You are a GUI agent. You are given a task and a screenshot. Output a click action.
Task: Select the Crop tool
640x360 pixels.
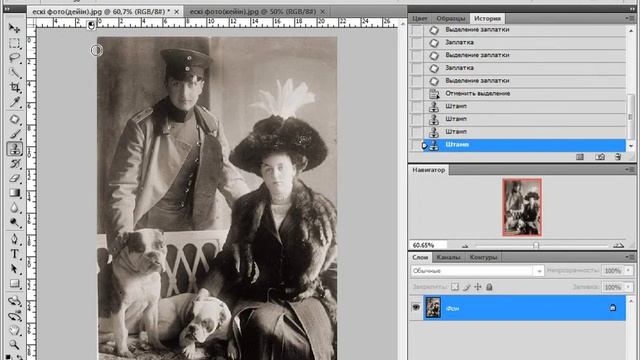point(14,87)
